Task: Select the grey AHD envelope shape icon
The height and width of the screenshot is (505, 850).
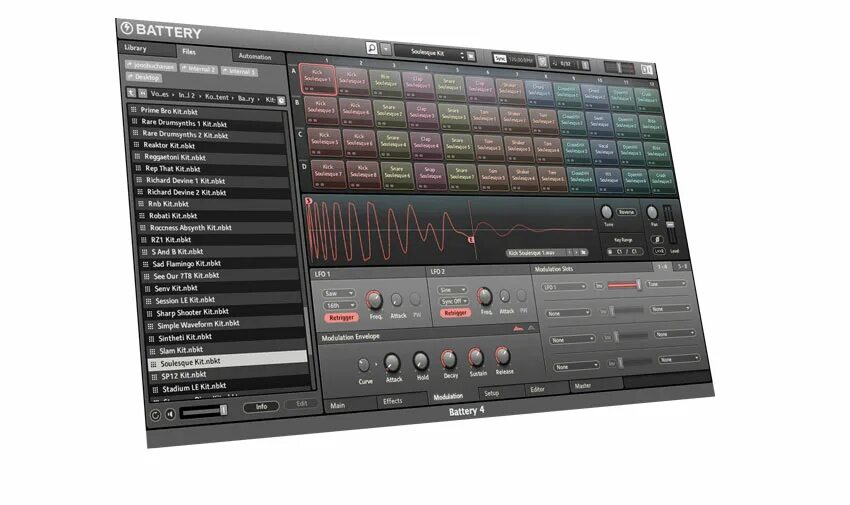Action: tap(531, 328)
